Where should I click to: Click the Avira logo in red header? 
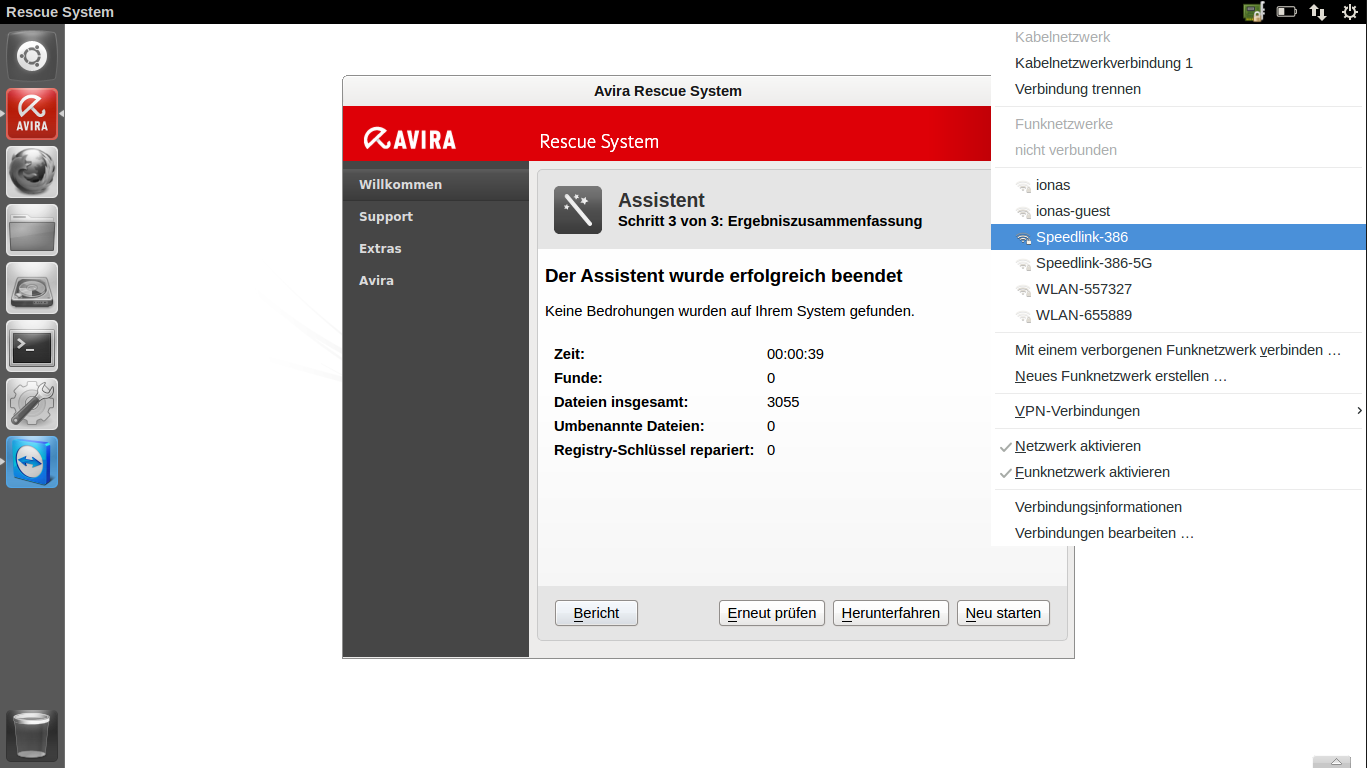[x=410, y=139]
